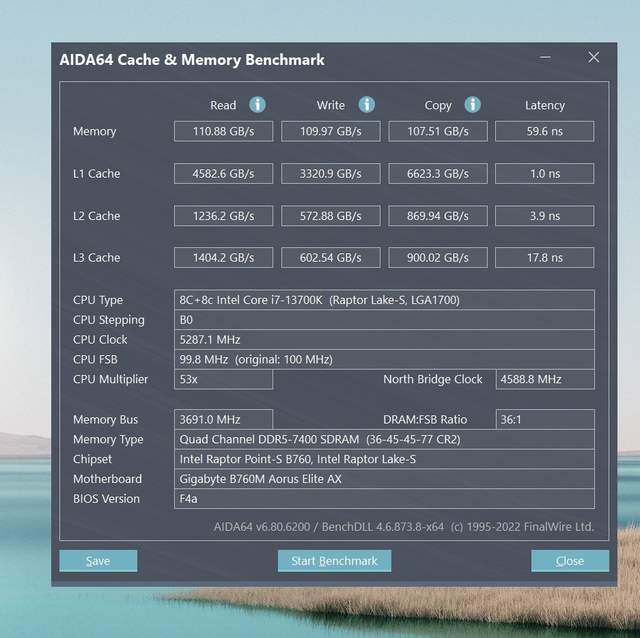Click the Write info icon
The image size is (640, 638).
(367, 105)
